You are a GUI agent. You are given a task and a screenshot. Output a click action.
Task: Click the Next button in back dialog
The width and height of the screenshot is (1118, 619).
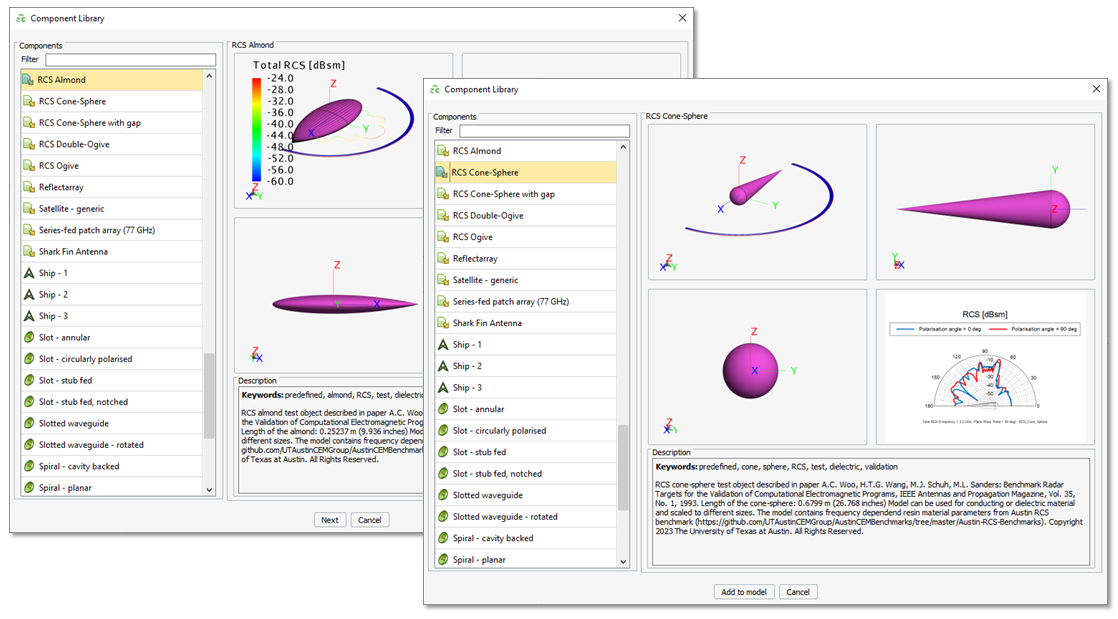pos(330,520)
